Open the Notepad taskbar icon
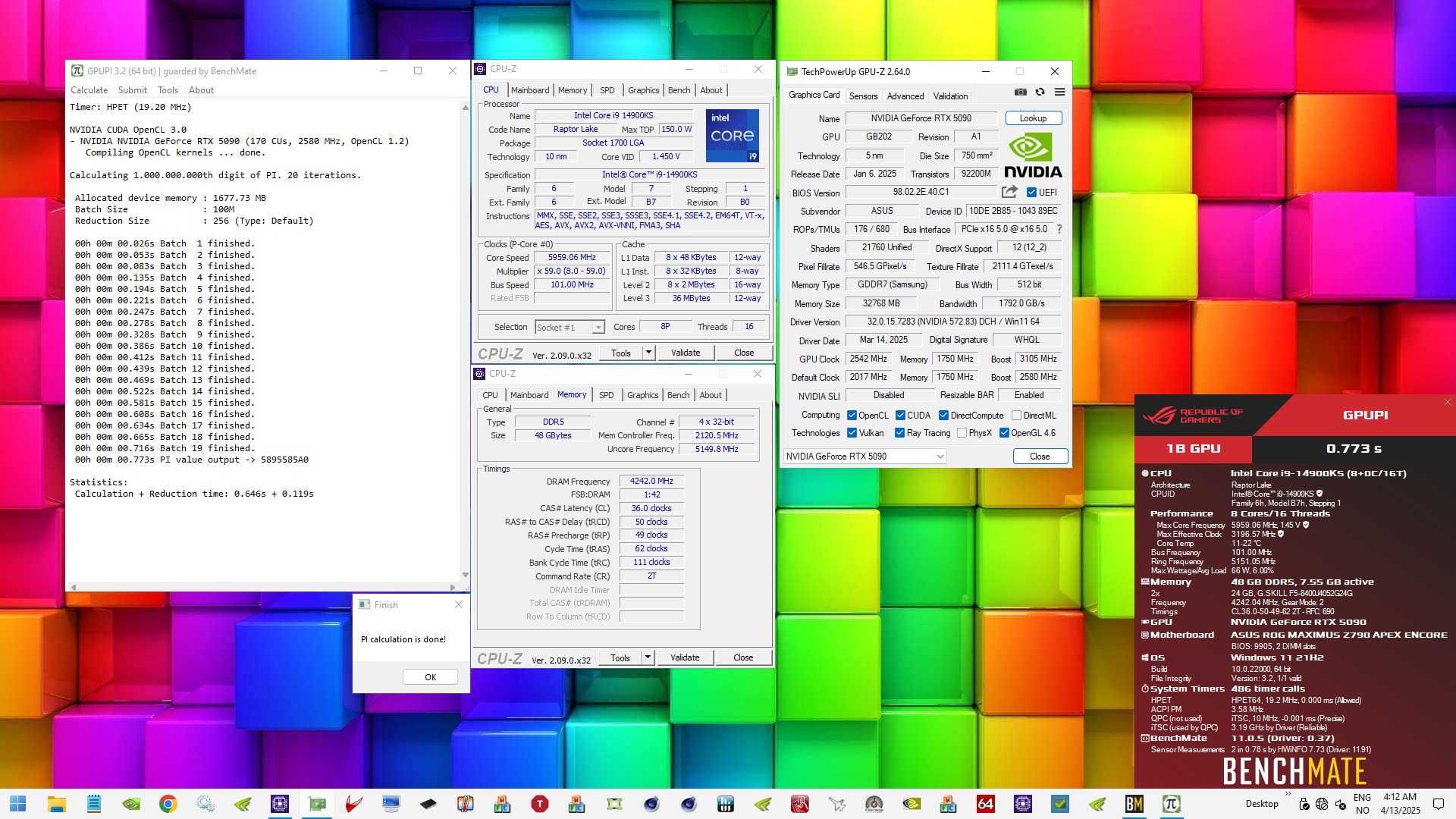The image size is (1456, 819). pos(94,804)
